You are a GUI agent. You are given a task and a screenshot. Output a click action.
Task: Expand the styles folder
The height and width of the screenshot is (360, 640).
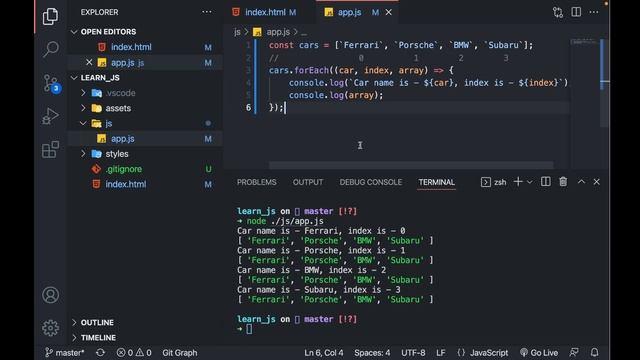point(83,154)
